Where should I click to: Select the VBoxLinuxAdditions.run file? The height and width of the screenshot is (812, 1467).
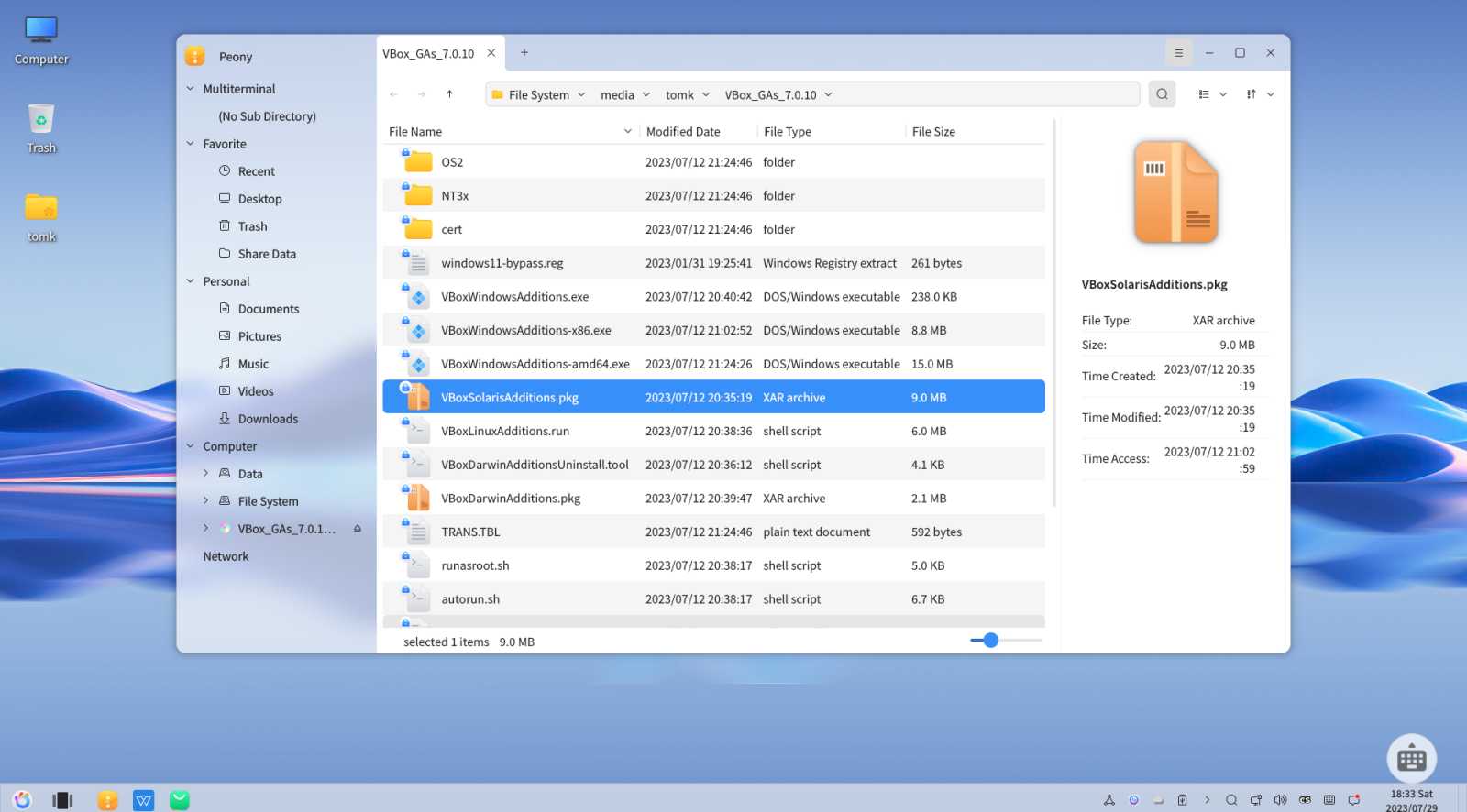click(713, 431)
